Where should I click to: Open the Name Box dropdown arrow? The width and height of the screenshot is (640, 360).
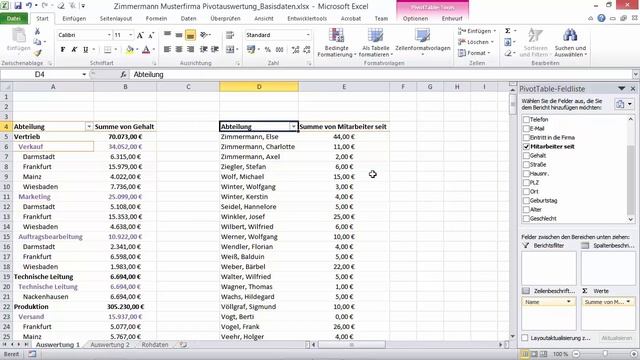[x=84, y=74]
